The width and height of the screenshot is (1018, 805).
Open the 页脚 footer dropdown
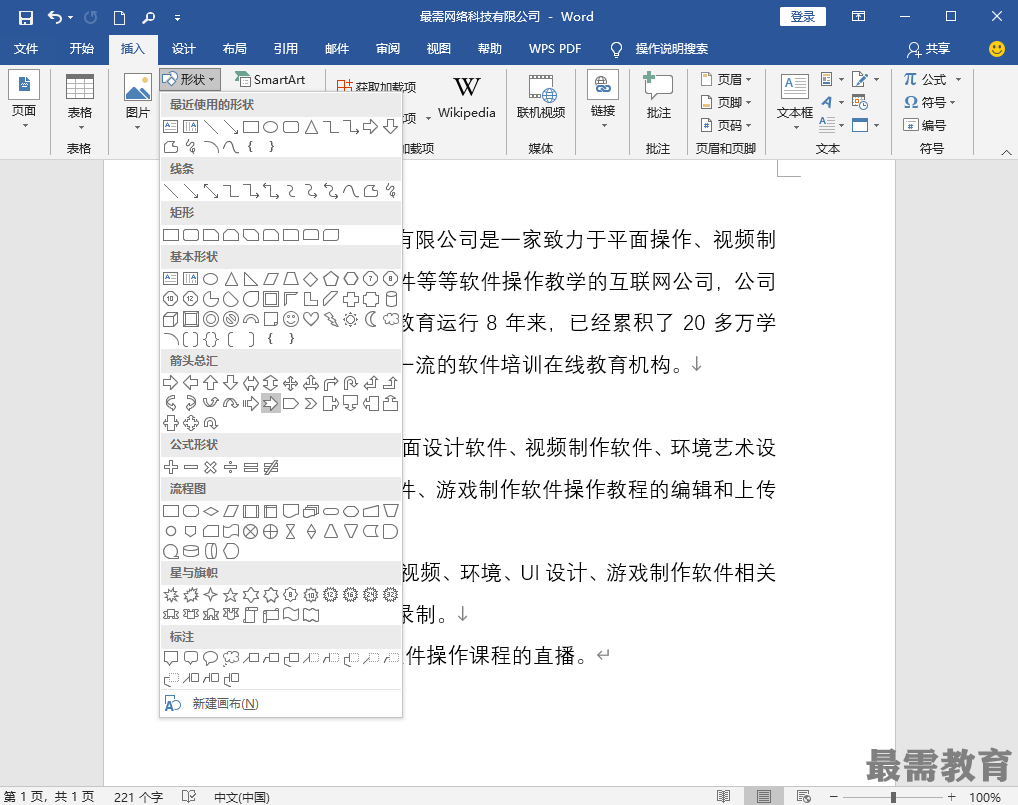coord(726,102)
